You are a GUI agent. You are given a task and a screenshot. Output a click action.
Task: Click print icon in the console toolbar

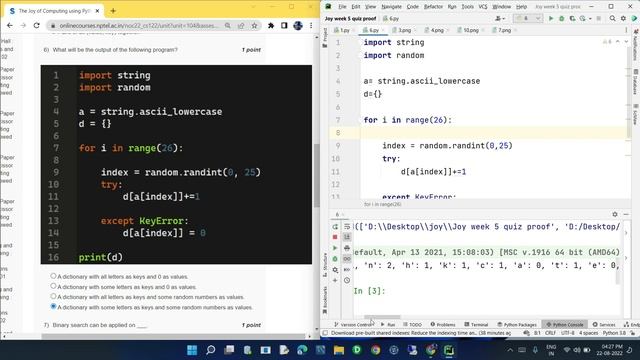347,248
